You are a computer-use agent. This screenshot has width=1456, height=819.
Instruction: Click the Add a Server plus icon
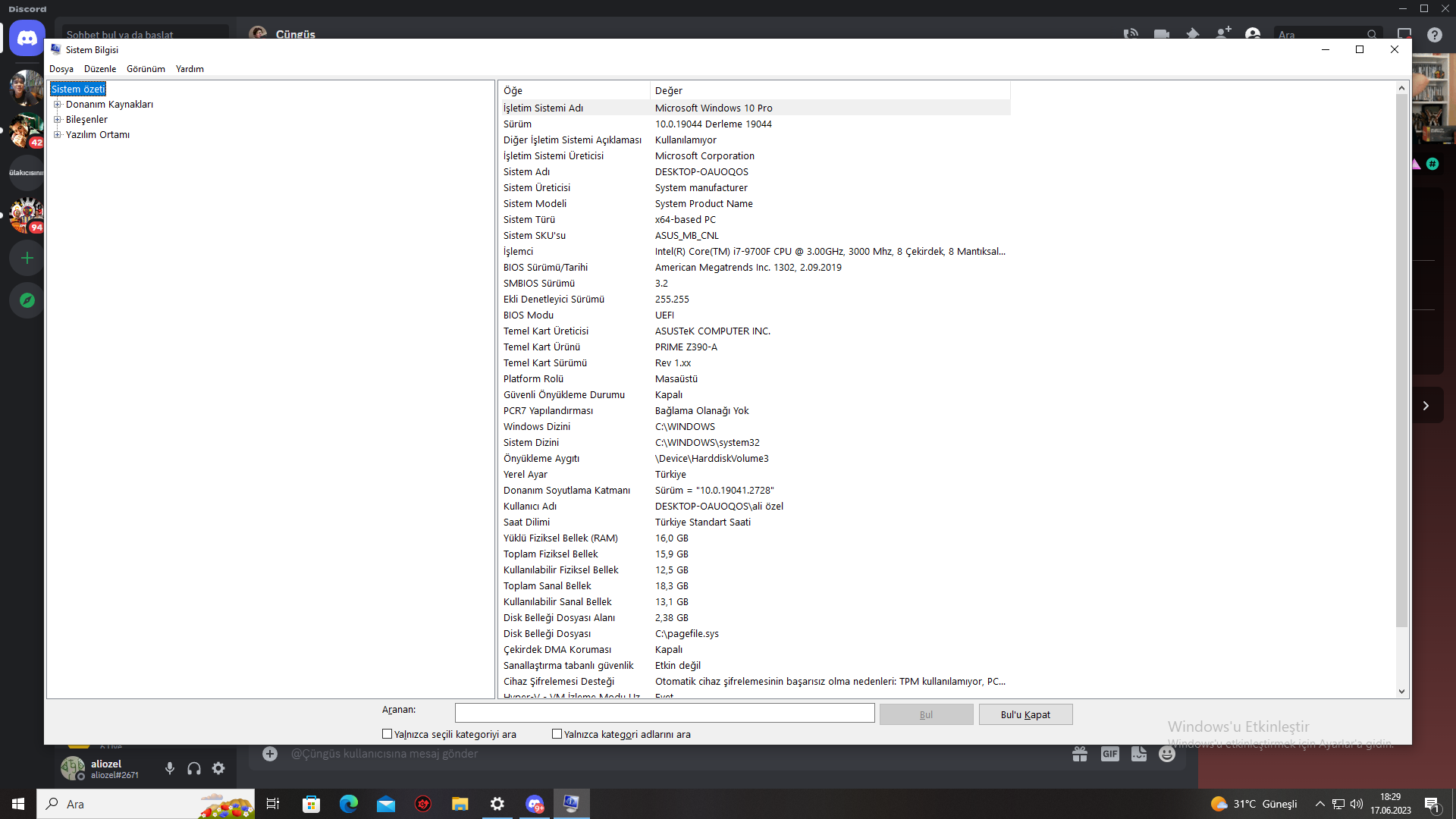(27, 258)
